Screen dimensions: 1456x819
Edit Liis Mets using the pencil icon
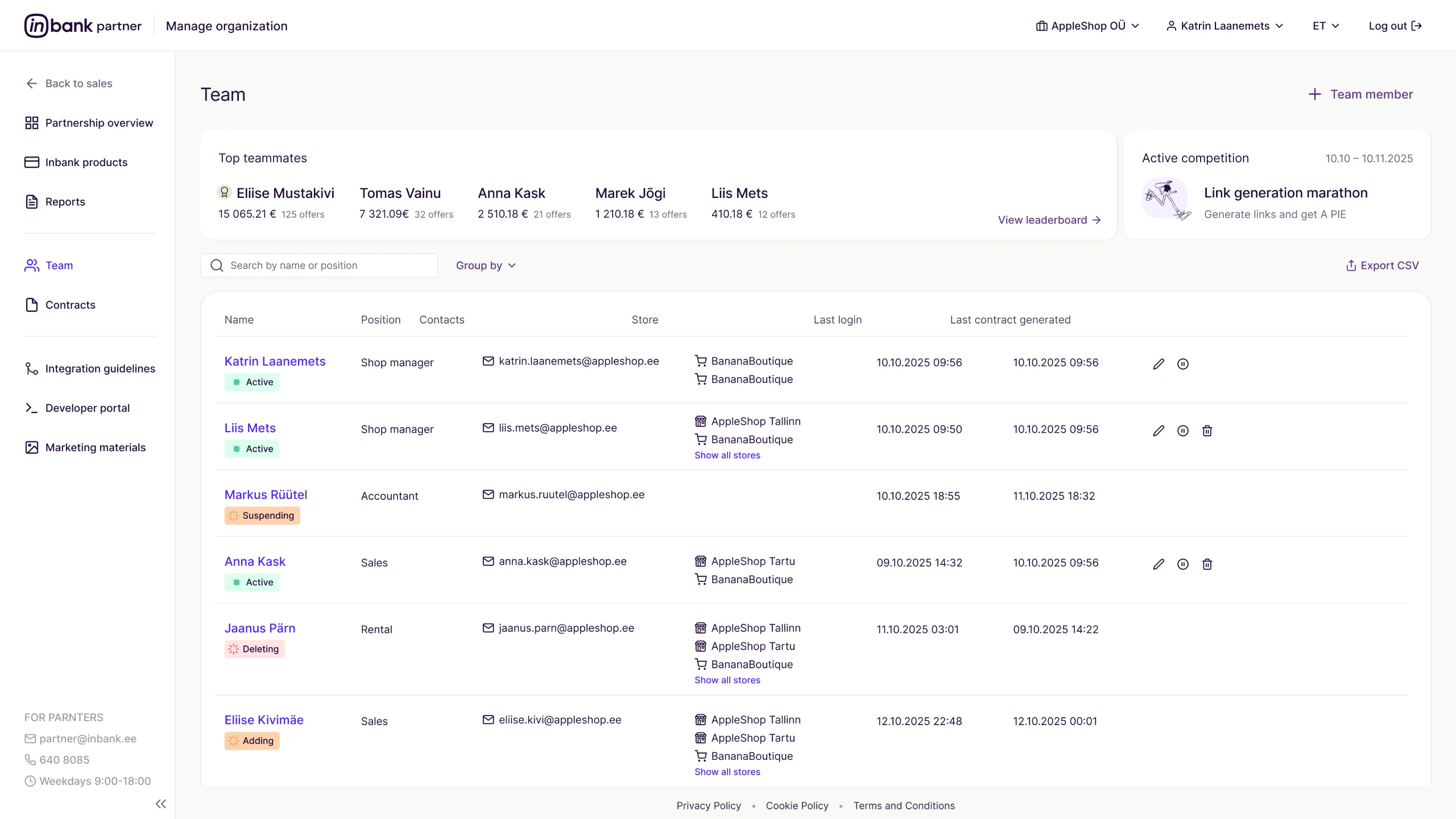point(1159,431)
